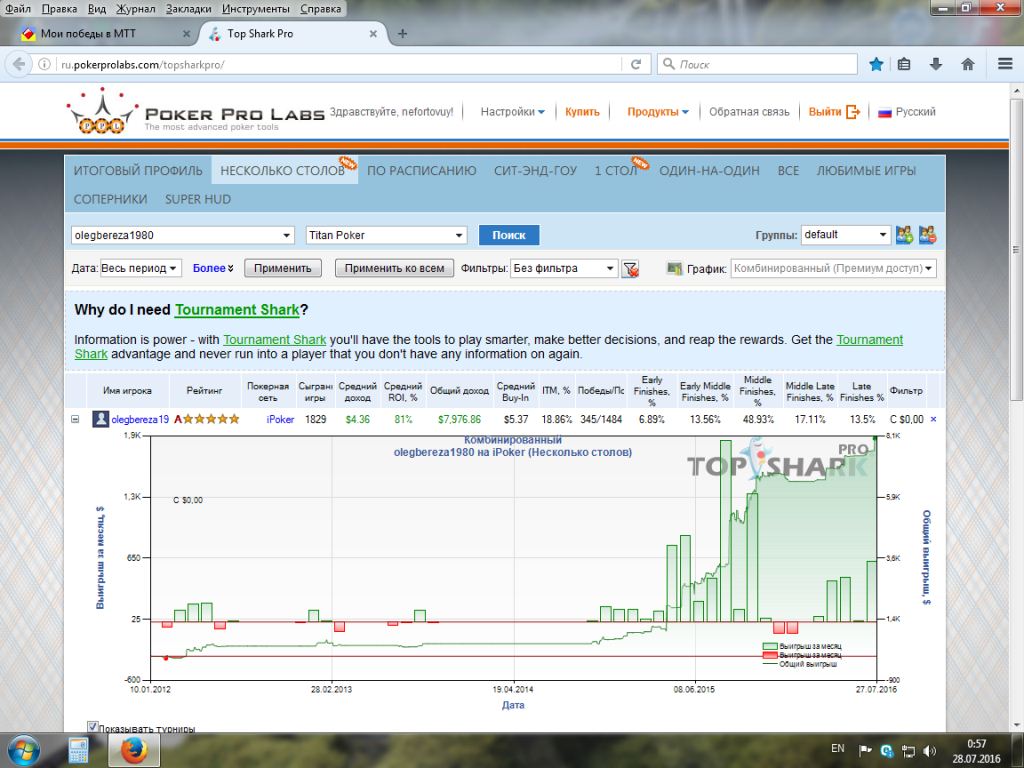Open the Файл menu
The width and height of the screenshot is (1024, 768).
coord(18,8)
